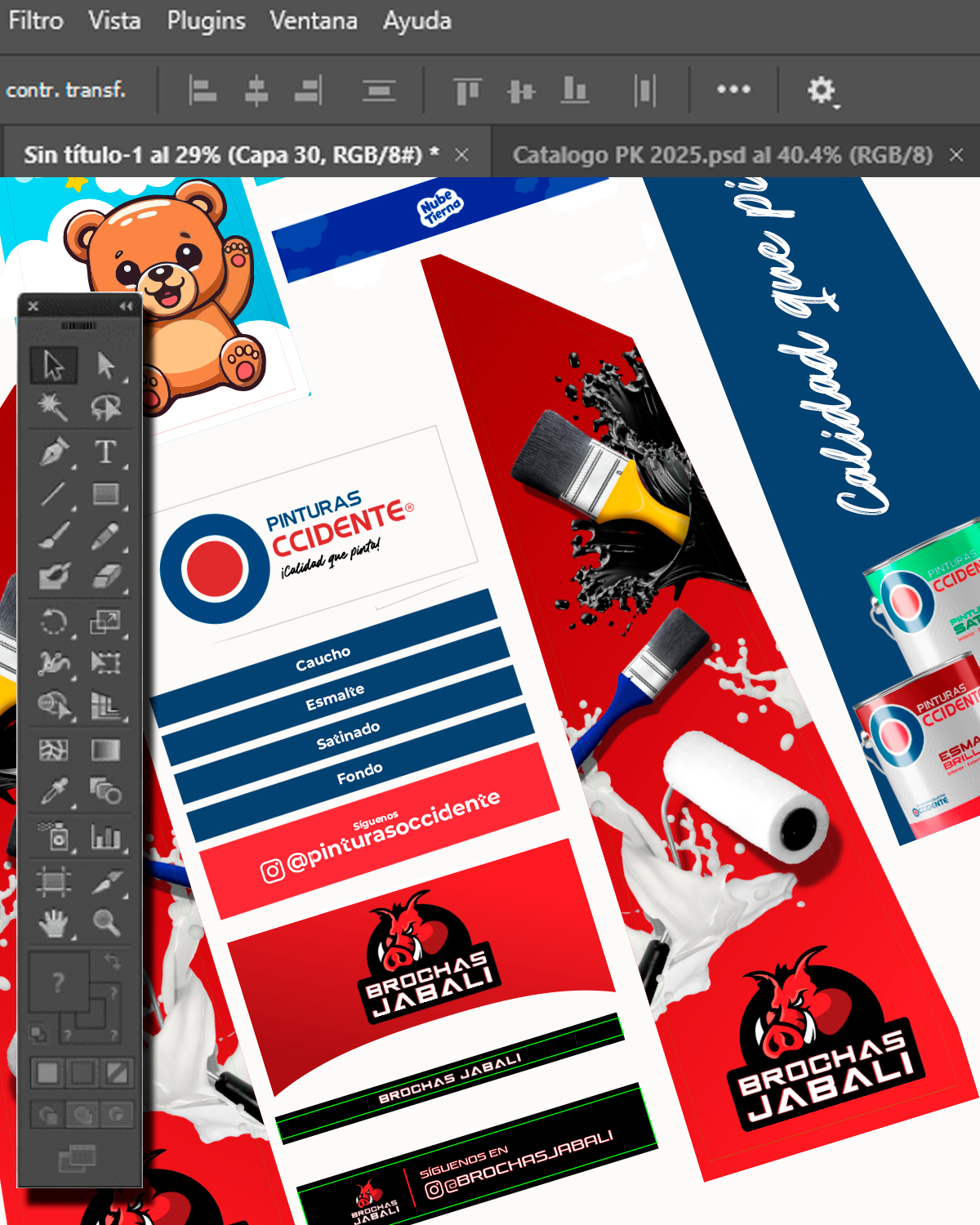This screenshot has width=980, height=1225.
Task: Choose the Paintbrush tool
Action: (x=54, y=536)
